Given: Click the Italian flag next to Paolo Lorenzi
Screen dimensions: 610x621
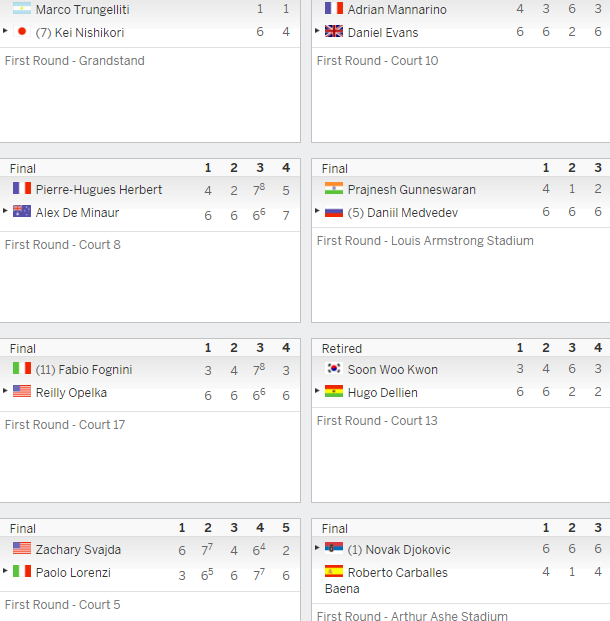Looking at the screenshot, I should click(x=22, y=571).
